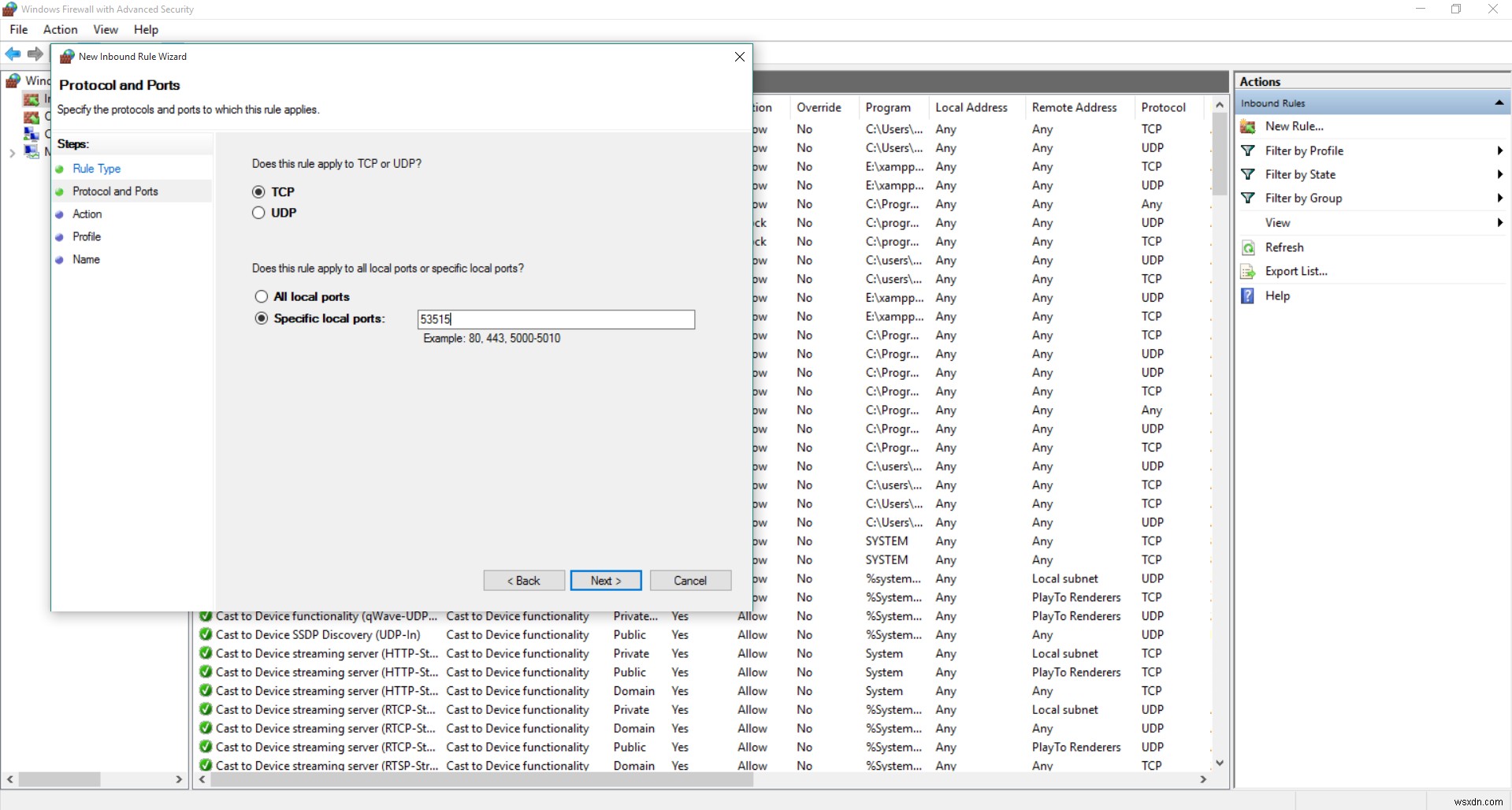
Task: Open the View menu
Action: coord(106,30)
